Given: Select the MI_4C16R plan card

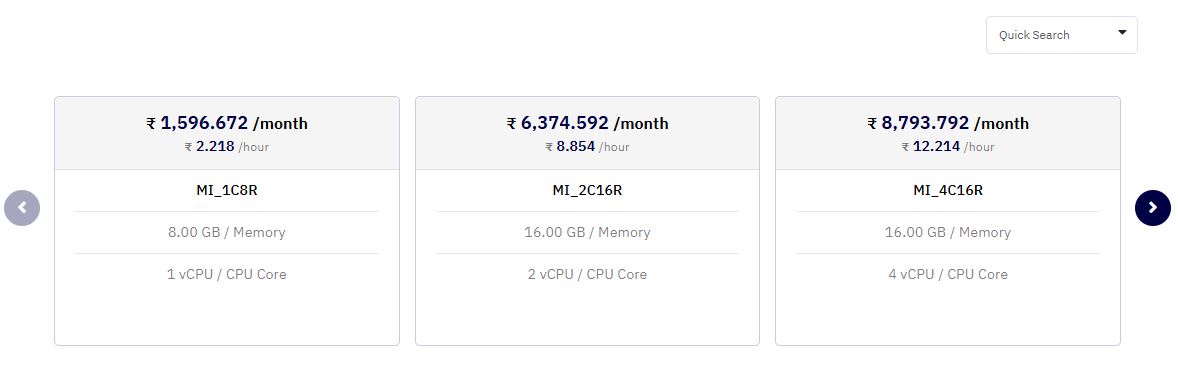Looking at the screenshot, I should 947,221.
